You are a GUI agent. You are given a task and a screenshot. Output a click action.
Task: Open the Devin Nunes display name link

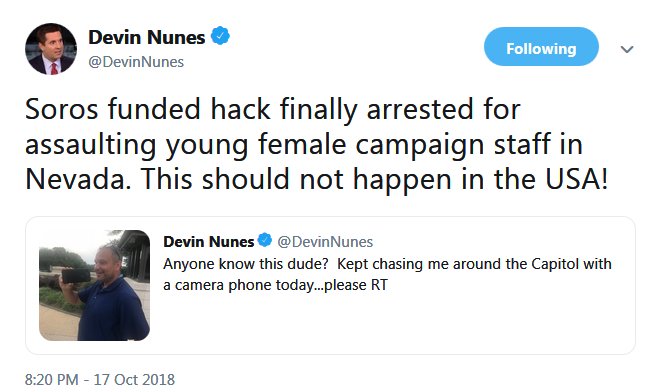click(146, 37)
